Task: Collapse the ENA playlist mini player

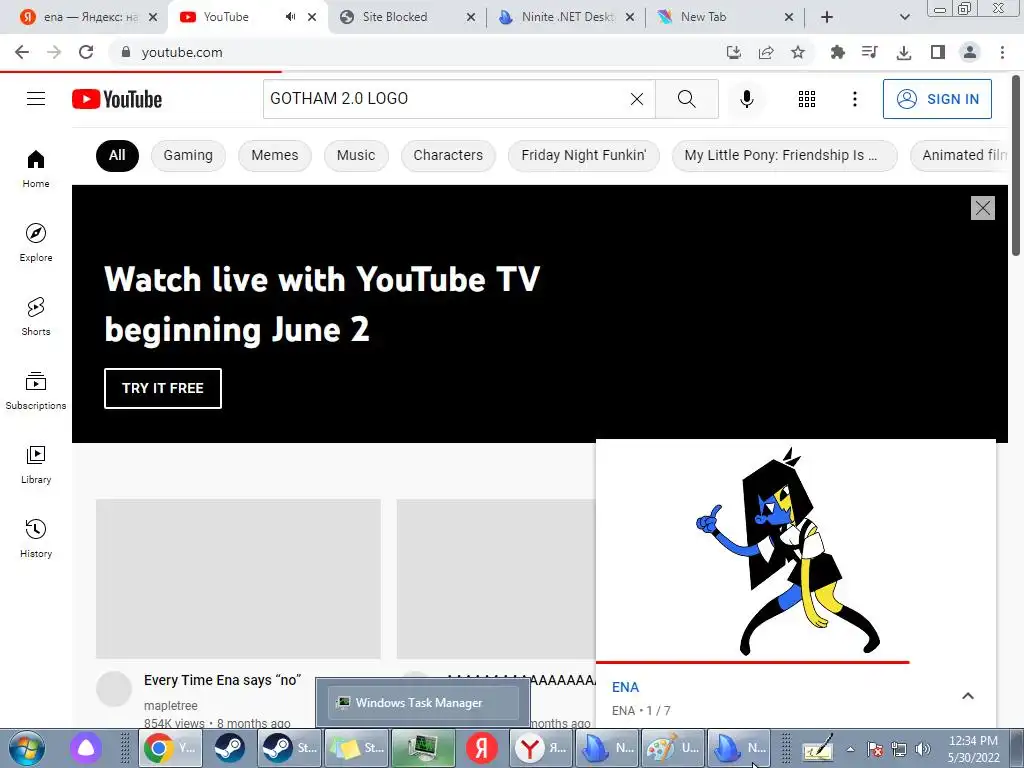Action: [968, 696]
